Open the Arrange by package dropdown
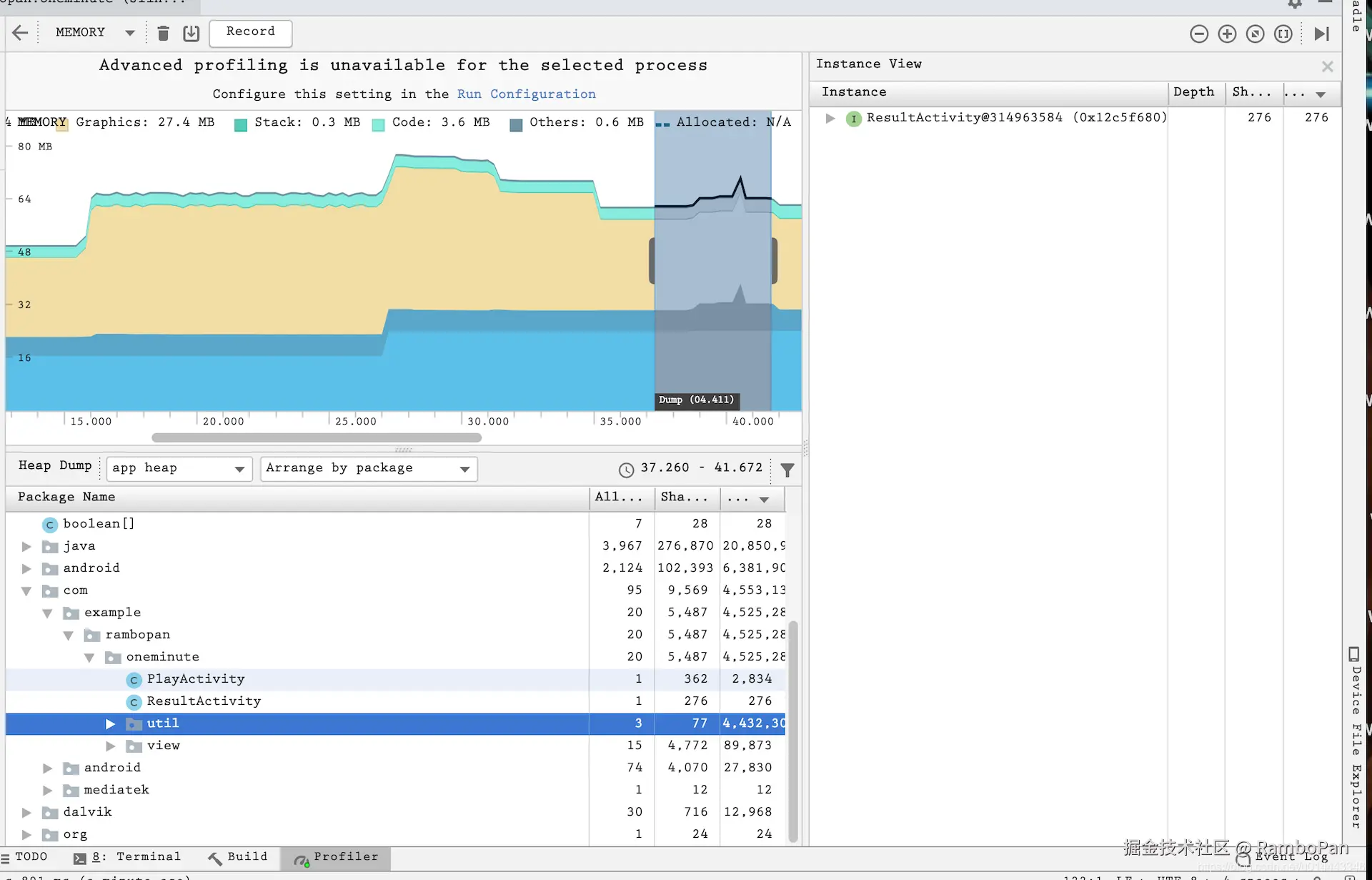This screenshot has height=880, width=1372. 368,468
